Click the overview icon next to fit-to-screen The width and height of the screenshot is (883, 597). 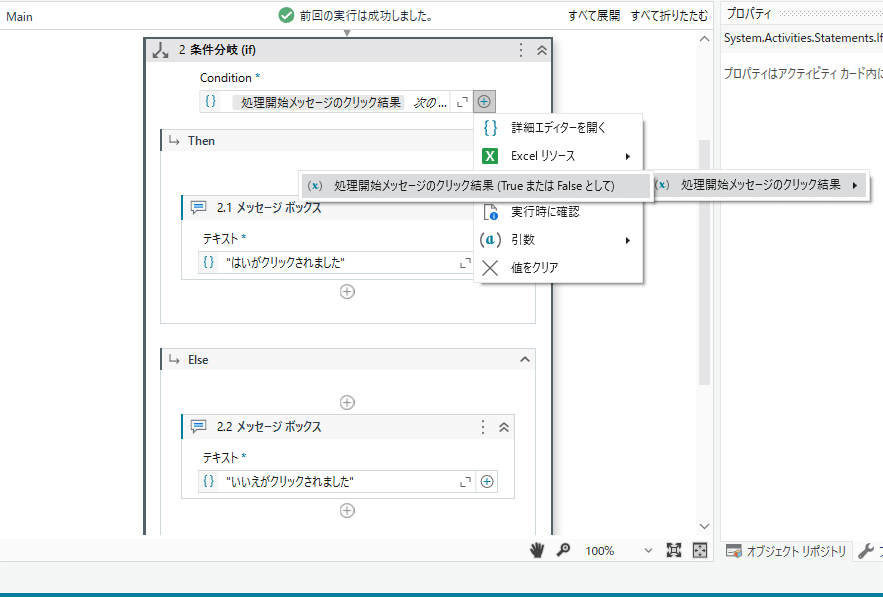(700, 550)
